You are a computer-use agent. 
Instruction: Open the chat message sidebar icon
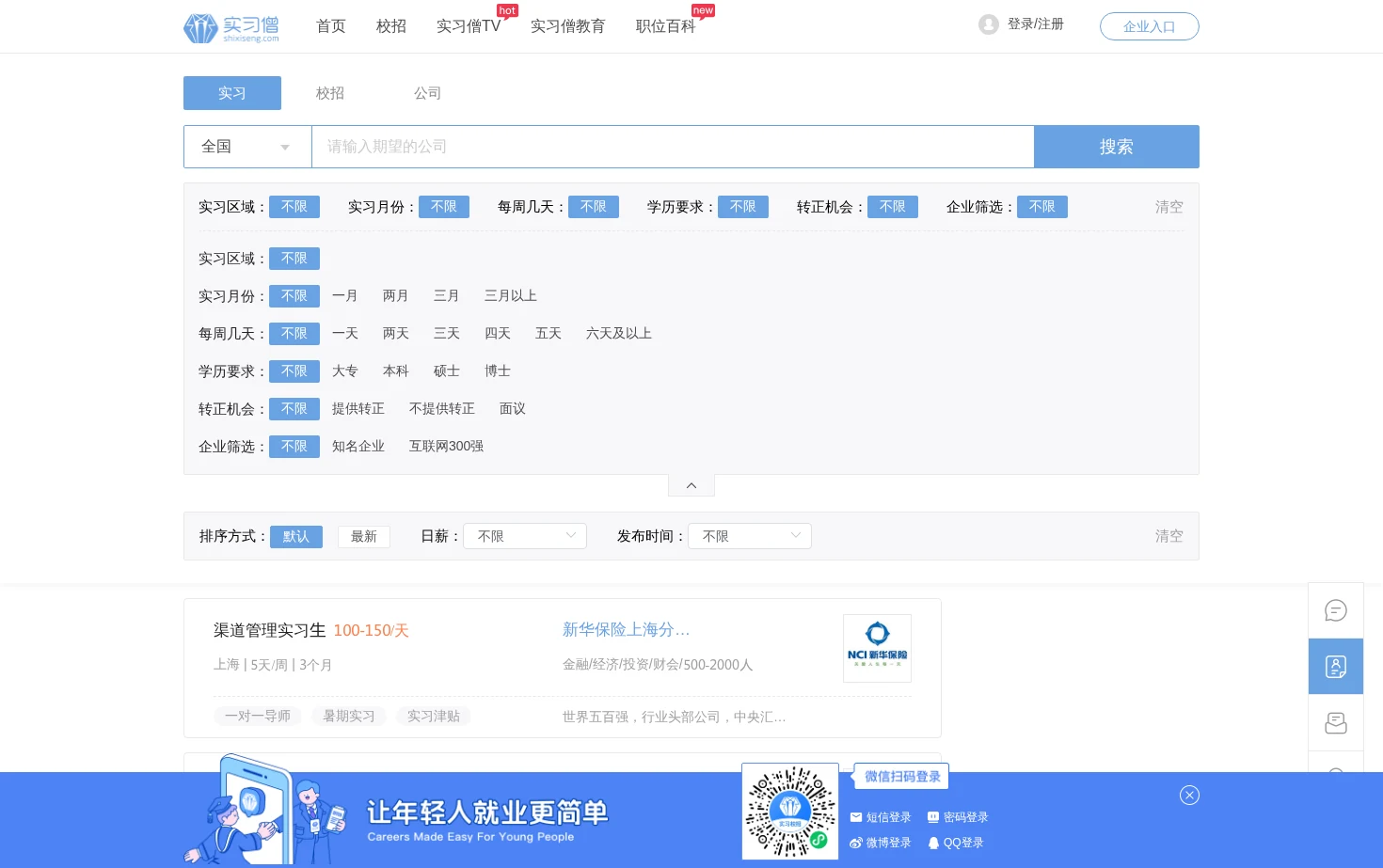(1336, 610)
